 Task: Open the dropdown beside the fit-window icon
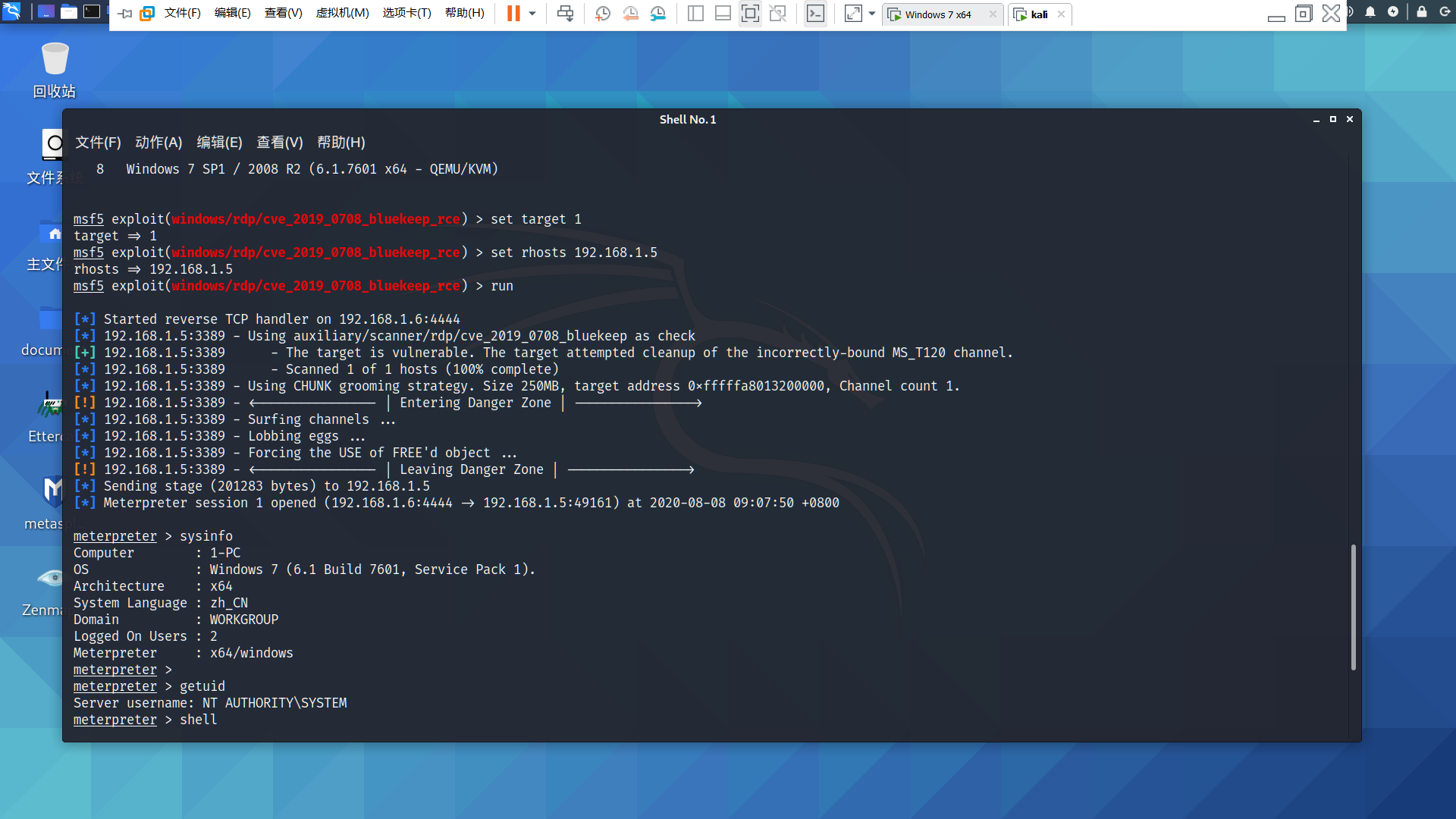pyautogui.click(x=872, y=13)
